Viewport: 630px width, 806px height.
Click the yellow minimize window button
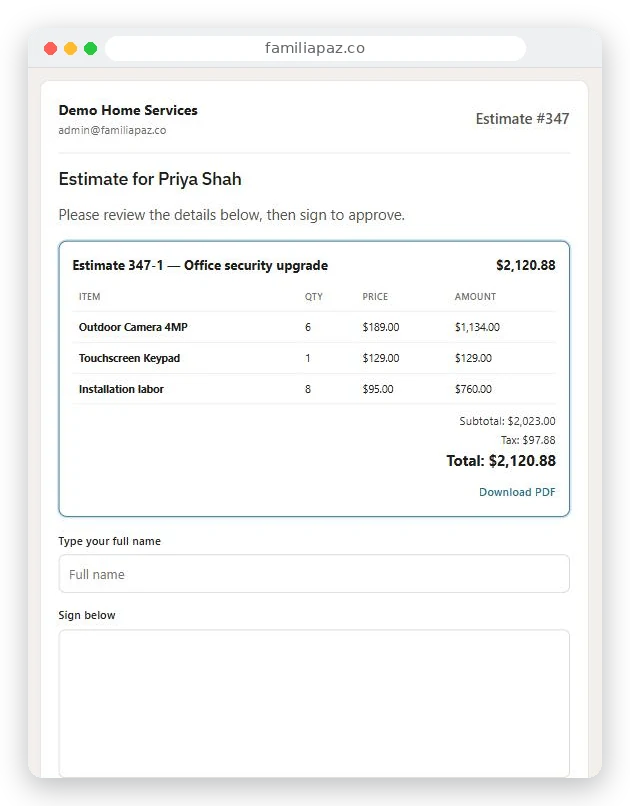(70, 48)
